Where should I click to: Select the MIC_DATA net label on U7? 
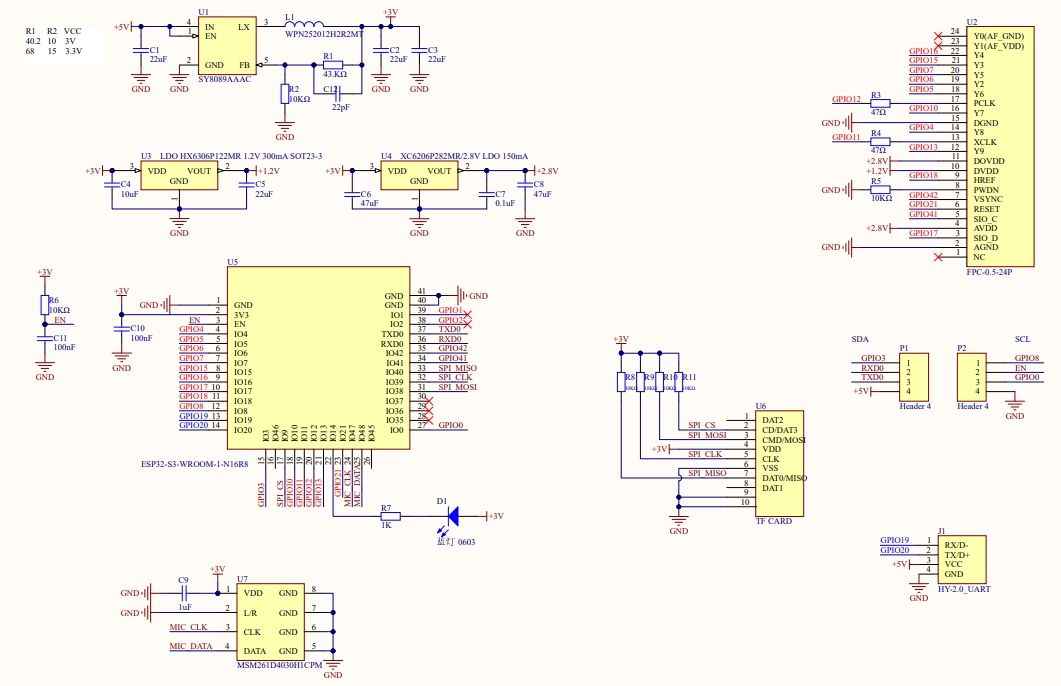[x=190, y=646]
